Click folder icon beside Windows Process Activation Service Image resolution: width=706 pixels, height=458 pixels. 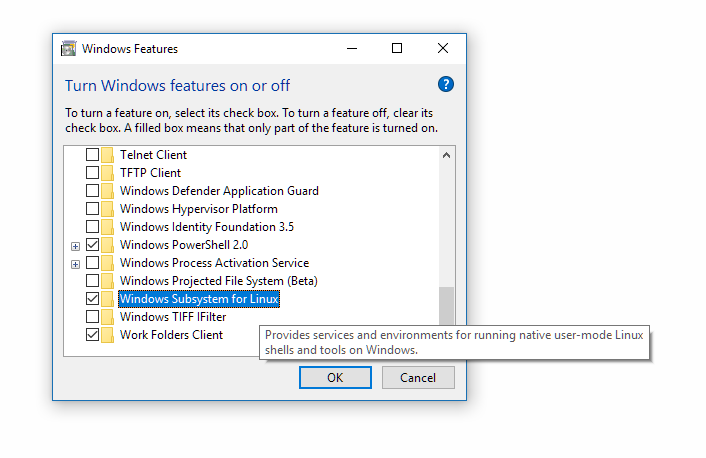[x=107, y=263]
